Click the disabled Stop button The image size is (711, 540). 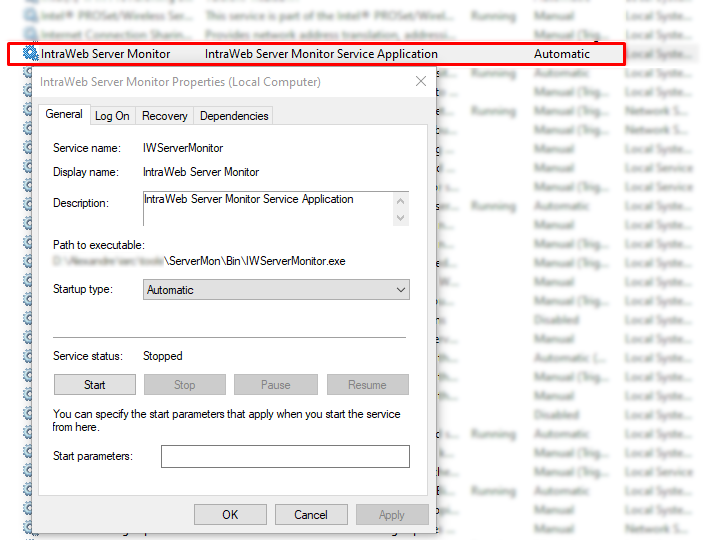(x=185, y=384)
